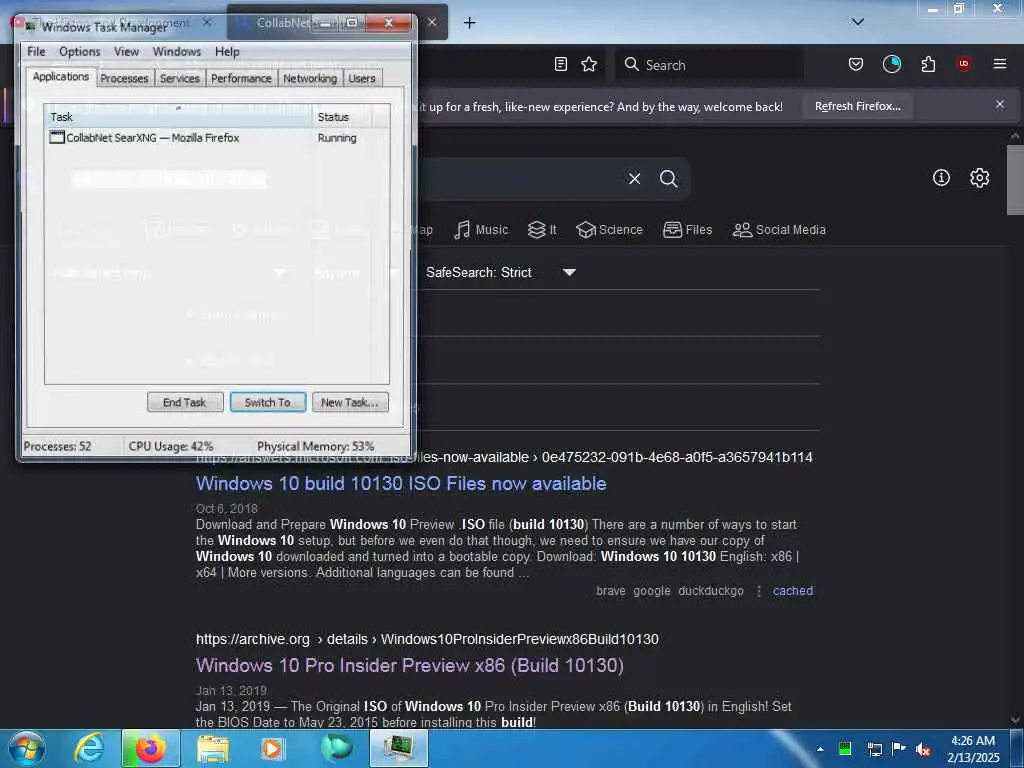Switch to Firefox on the taskbar
The image size is (1024, 768).
click(x=150, y=748)
